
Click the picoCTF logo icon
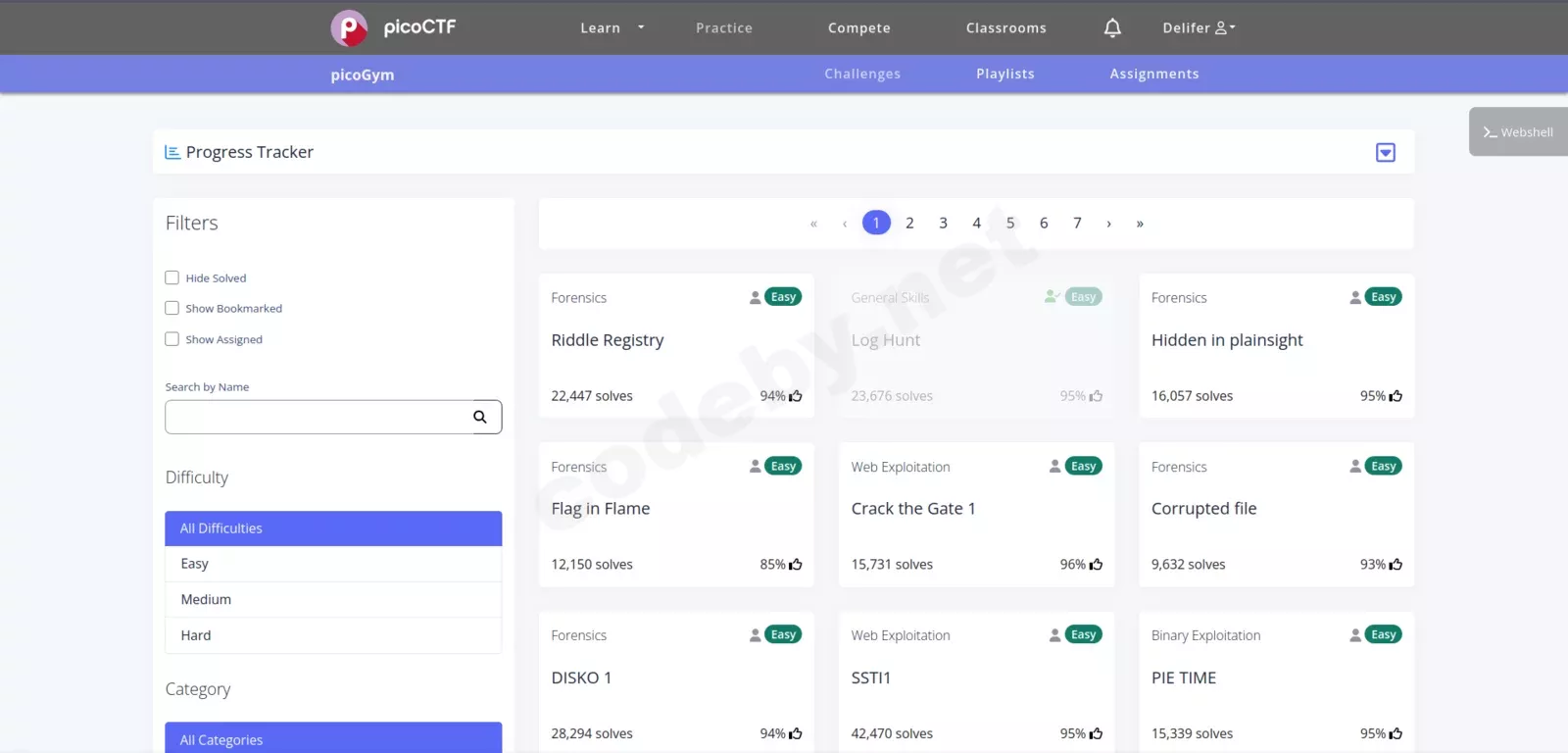349,27
